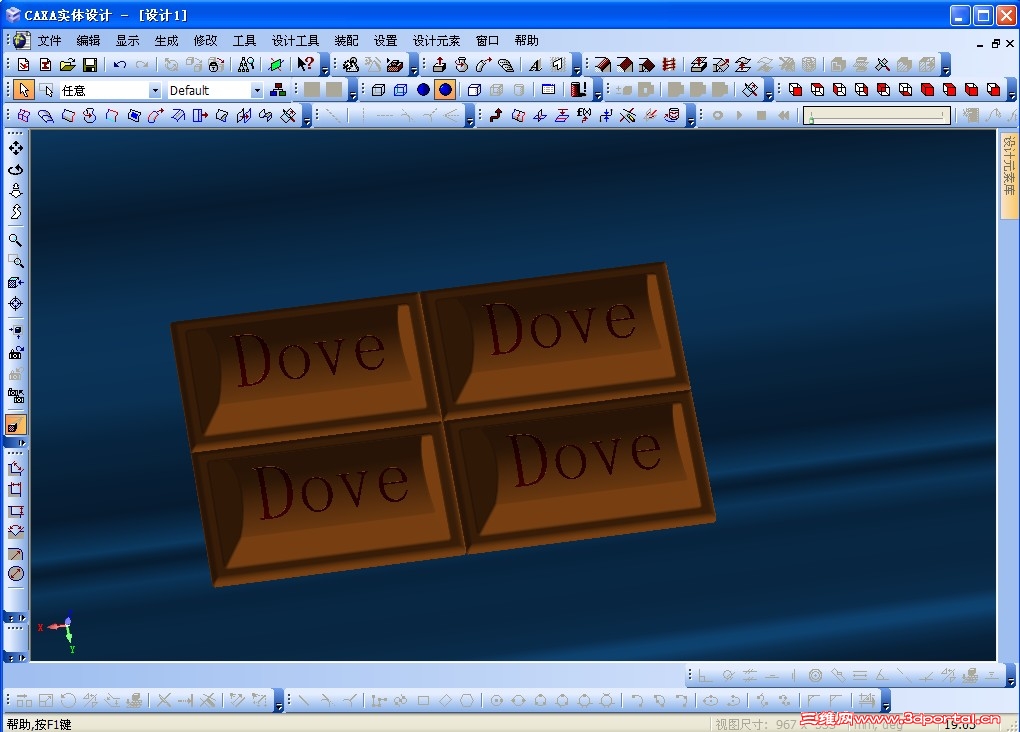Select the pan camera tool
The image size is (1020, 732).
16,148
